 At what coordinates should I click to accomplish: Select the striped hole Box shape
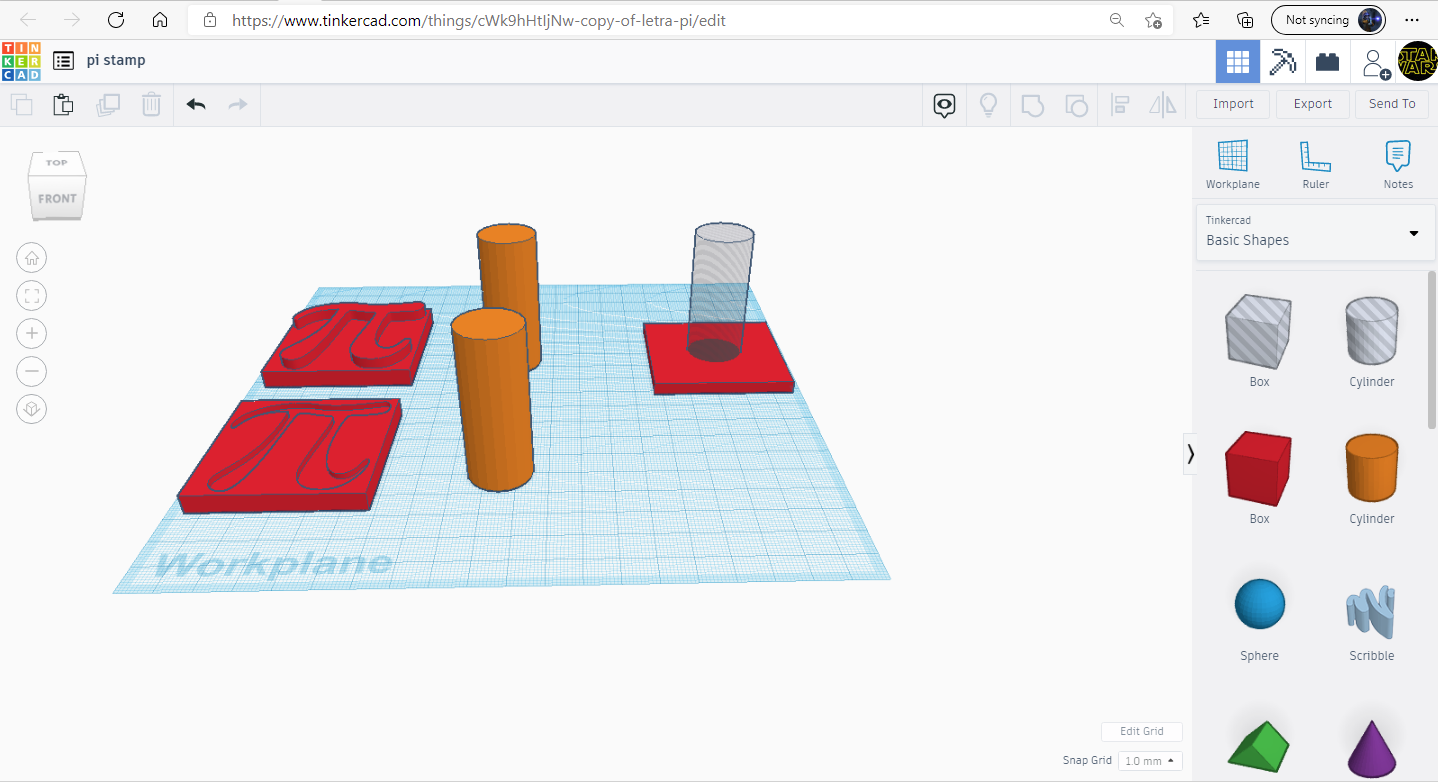[1259, 333]
